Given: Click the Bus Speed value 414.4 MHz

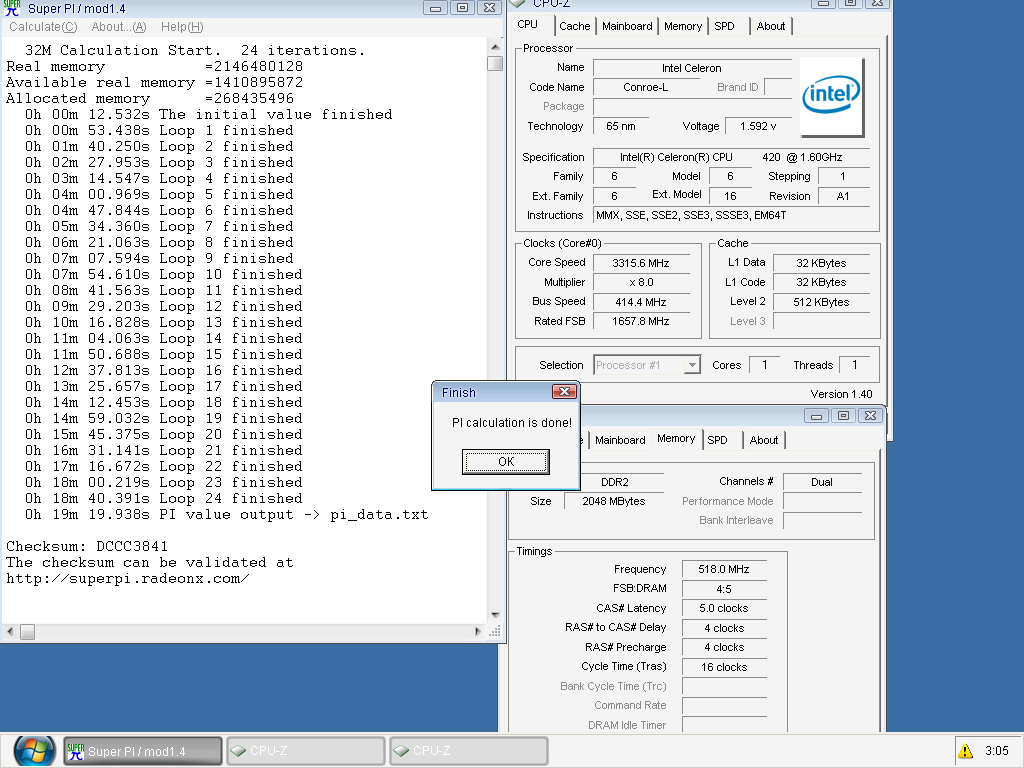Looking at the screenshot, I should tap(641, 302).
